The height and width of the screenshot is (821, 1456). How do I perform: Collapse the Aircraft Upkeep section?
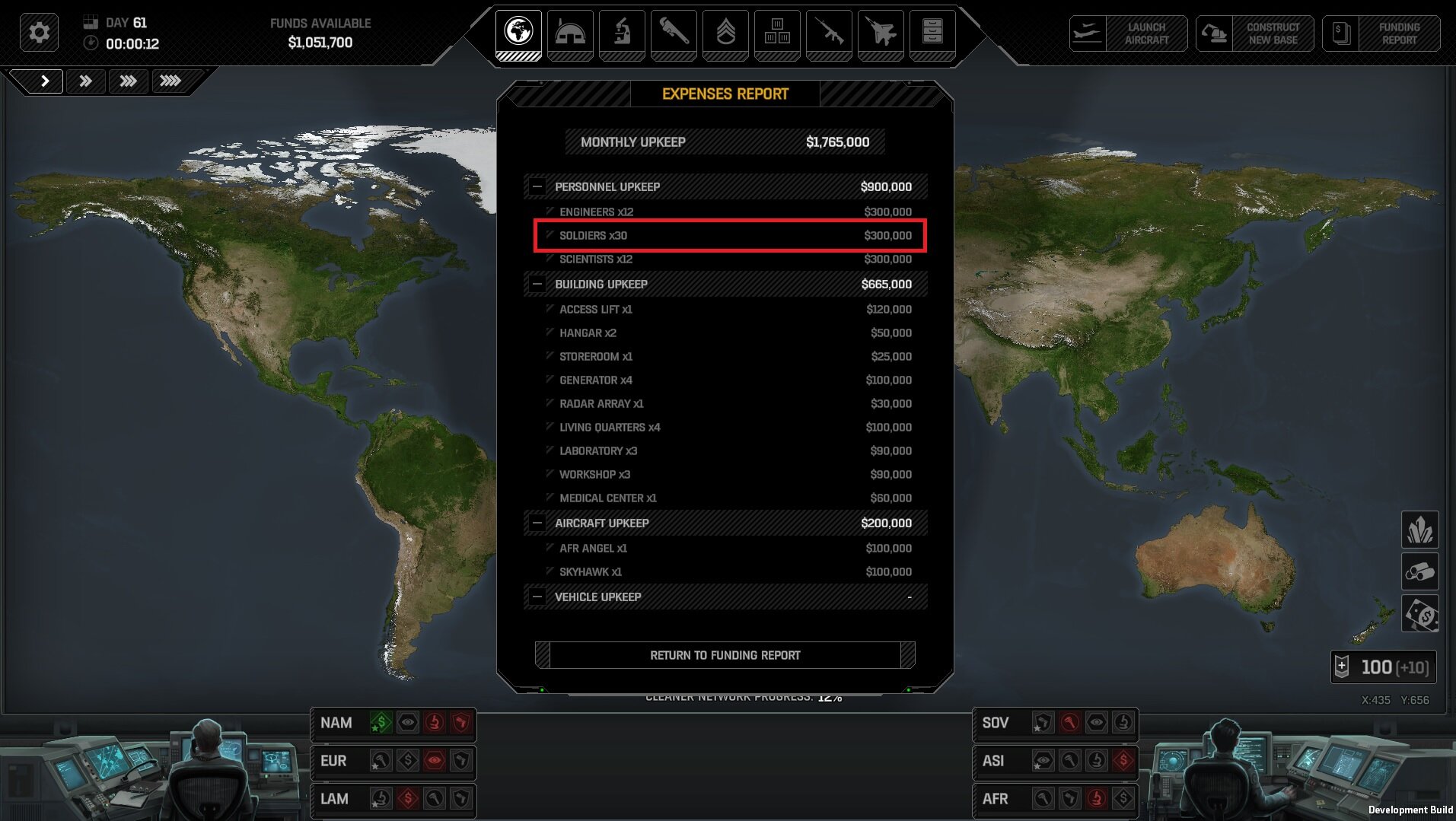(x=537, y=523)
